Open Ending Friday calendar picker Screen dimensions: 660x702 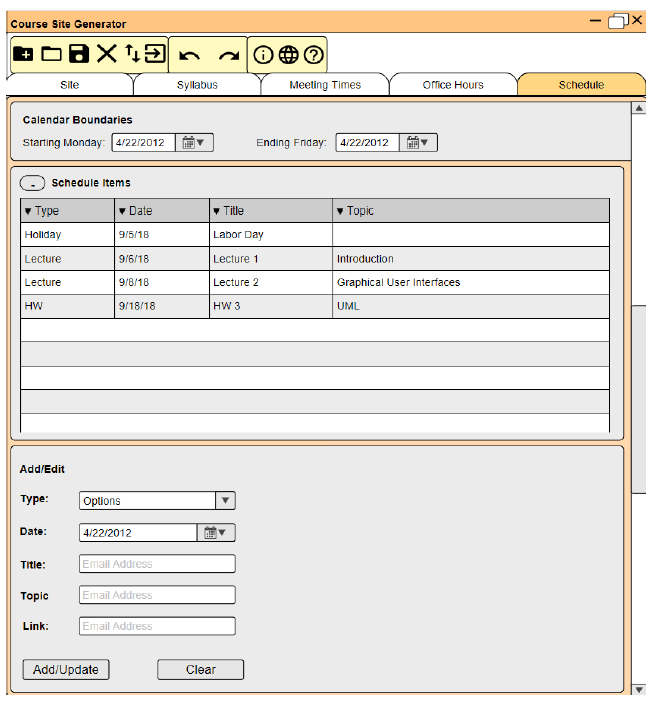(418, 143)
